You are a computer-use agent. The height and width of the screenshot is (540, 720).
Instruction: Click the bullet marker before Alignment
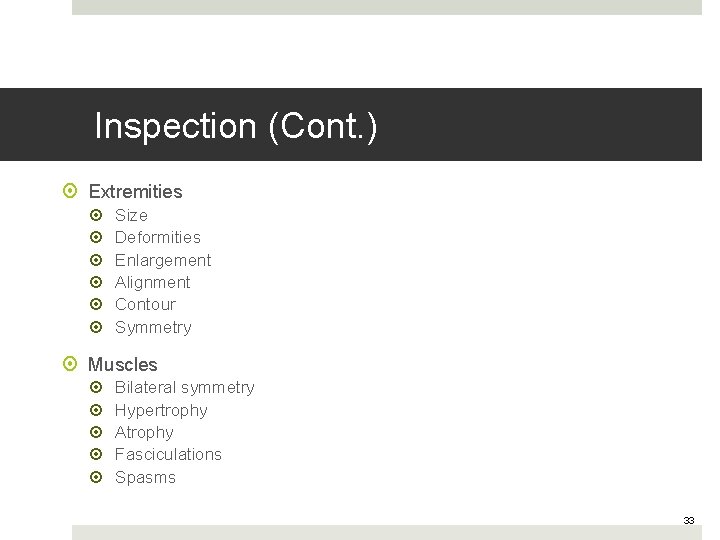96,283
